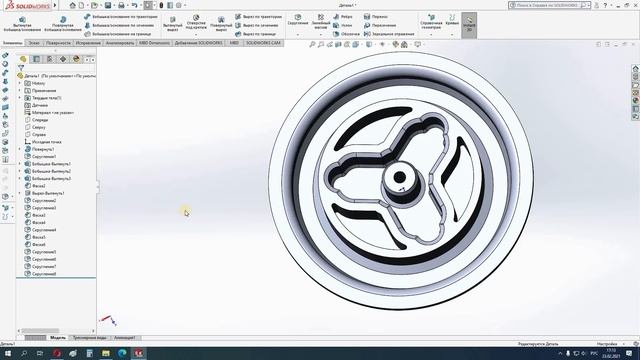Viewport: 640px width, 360px height.
Task: Click the Home icon in the top toolbar
Action: (x=72, y=5)
